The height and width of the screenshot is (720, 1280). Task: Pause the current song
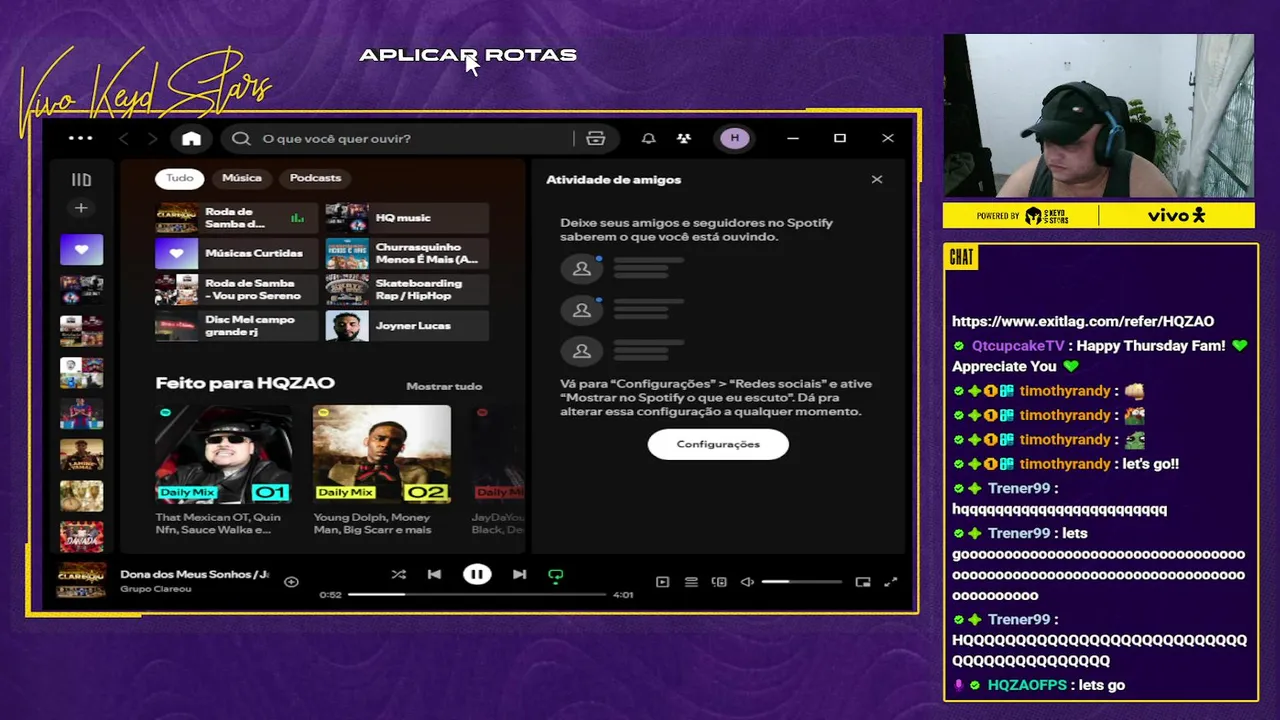[x=477, y=575]
